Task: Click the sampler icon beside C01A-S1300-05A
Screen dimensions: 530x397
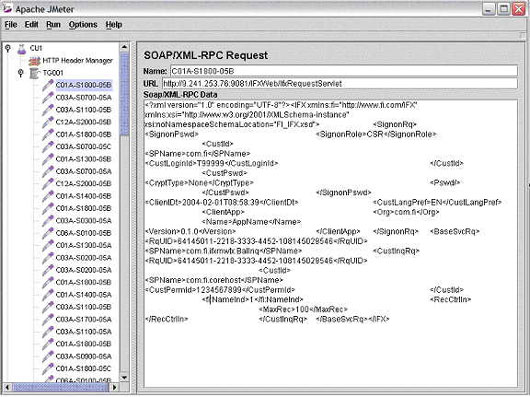Action: pyautogui.click(x=48, y=245)
